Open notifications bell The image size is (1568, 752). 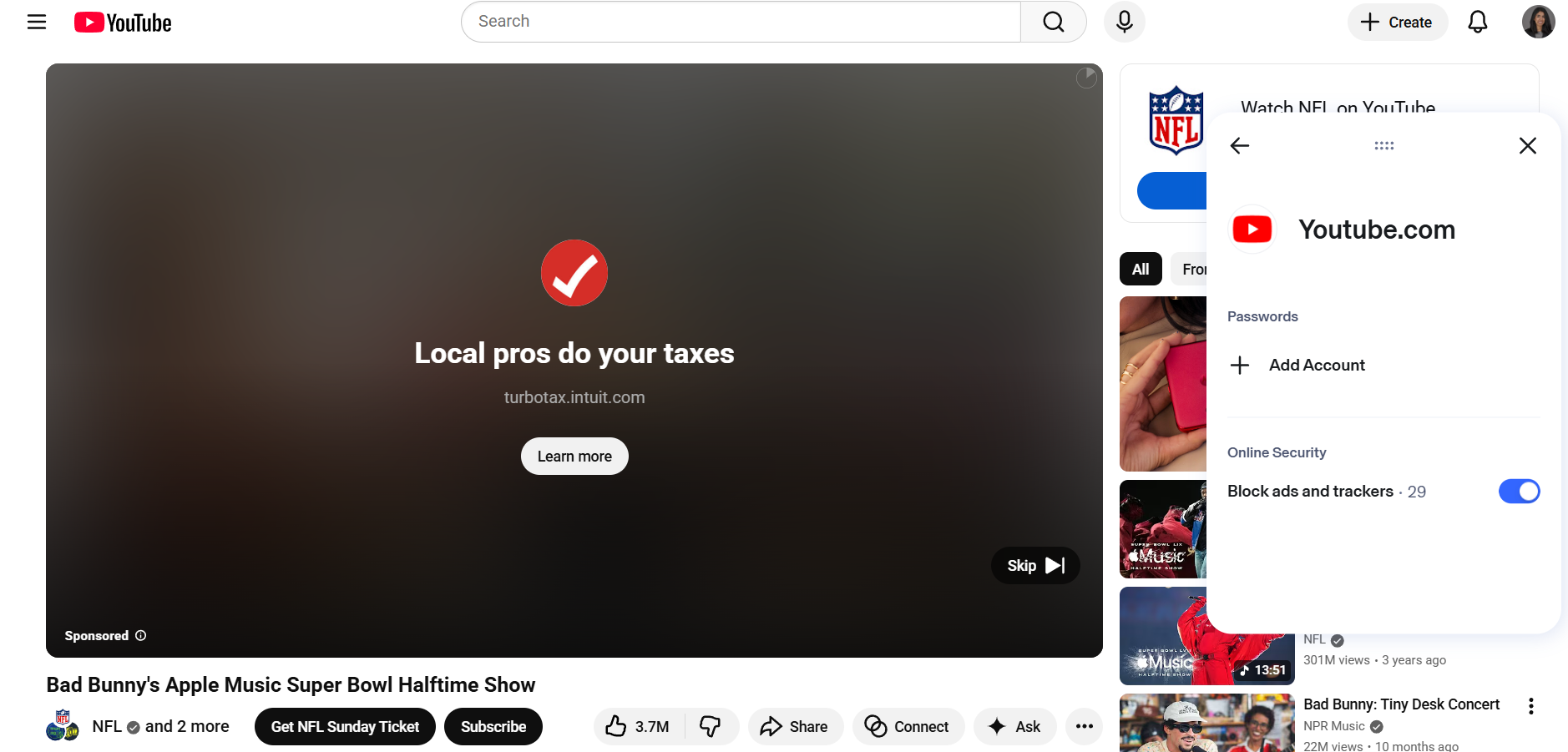1477,22
